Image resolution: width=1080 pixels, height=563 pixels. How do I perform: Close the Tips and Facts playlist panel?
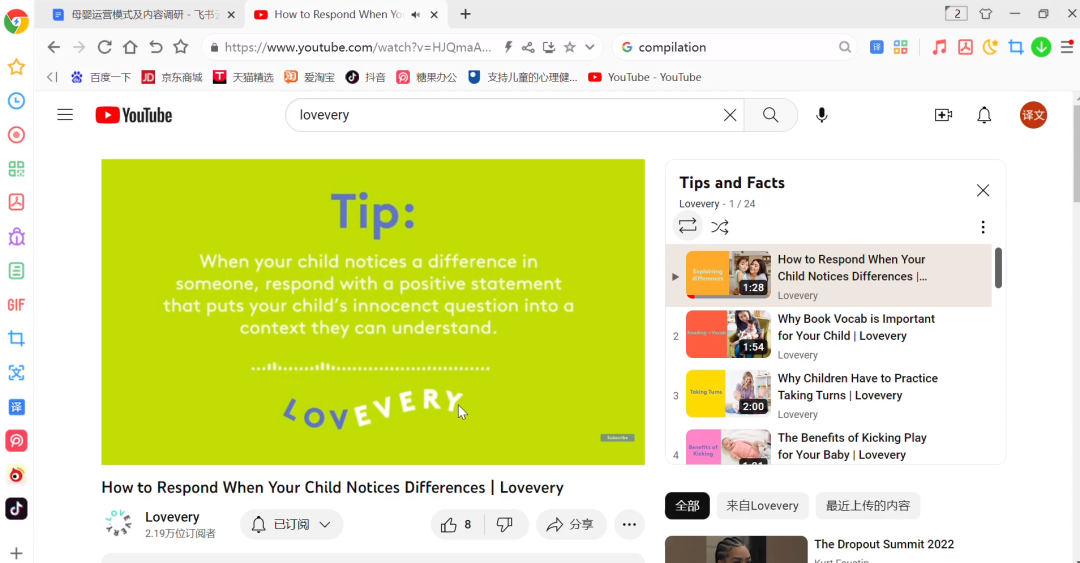pos(983,190)
